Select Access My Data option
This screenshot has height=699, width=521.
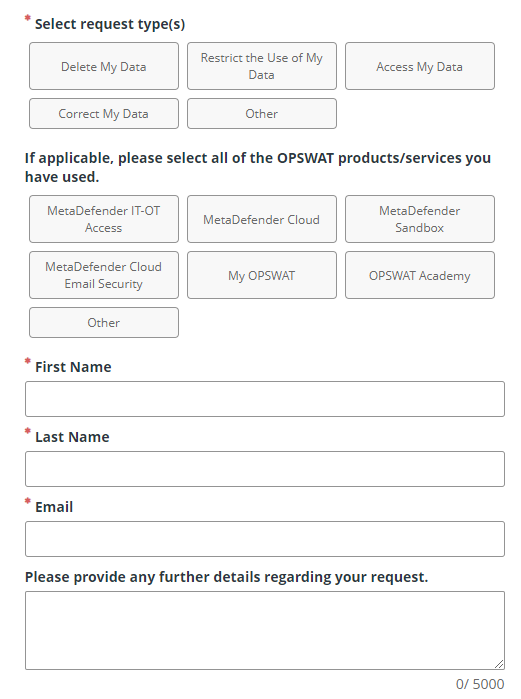click(x=420, y=66)
